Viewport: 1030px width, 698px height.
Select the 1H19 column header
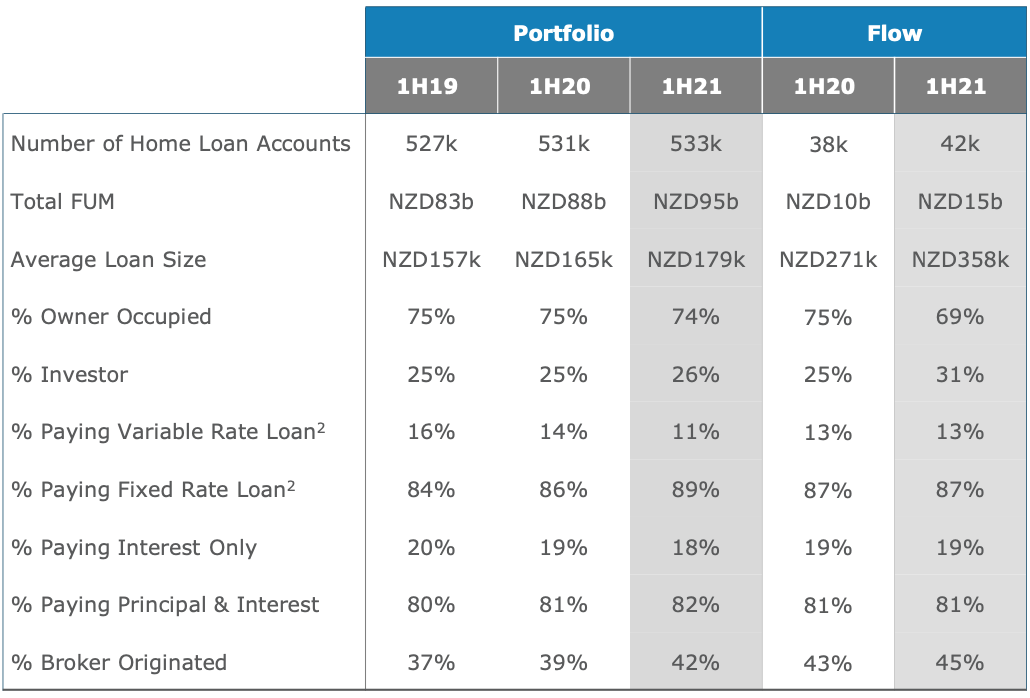coord(431,86)
